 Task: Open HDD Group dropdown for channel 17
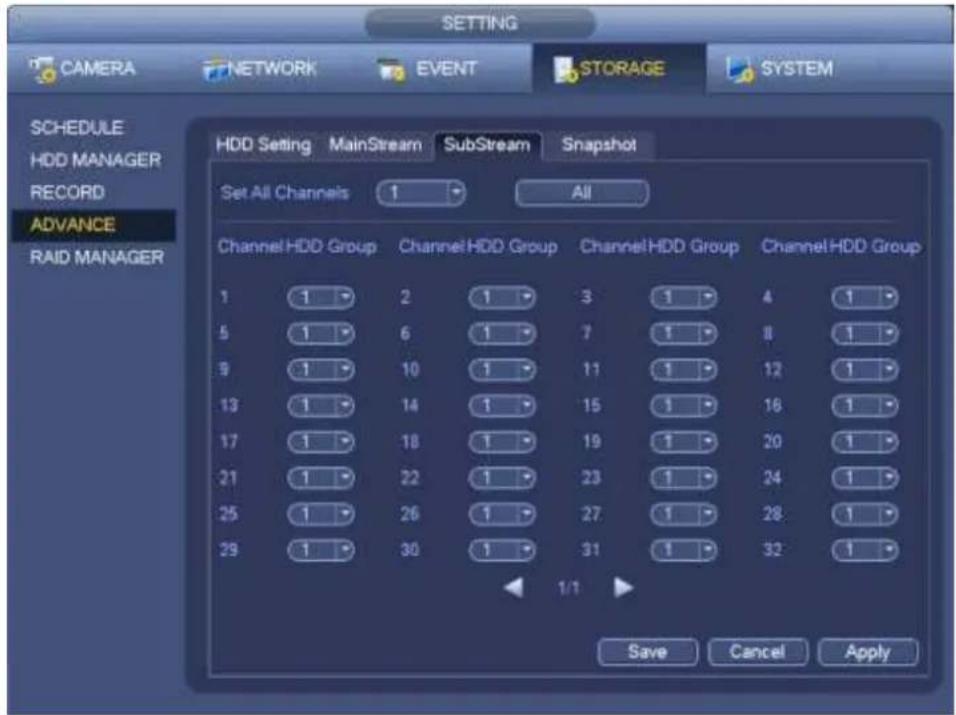point(321,442)
